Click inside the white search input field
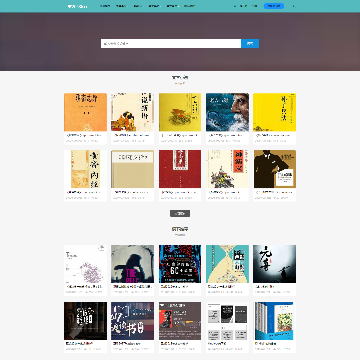This screenshot has width=360, height=360. [x=171, y=44]
